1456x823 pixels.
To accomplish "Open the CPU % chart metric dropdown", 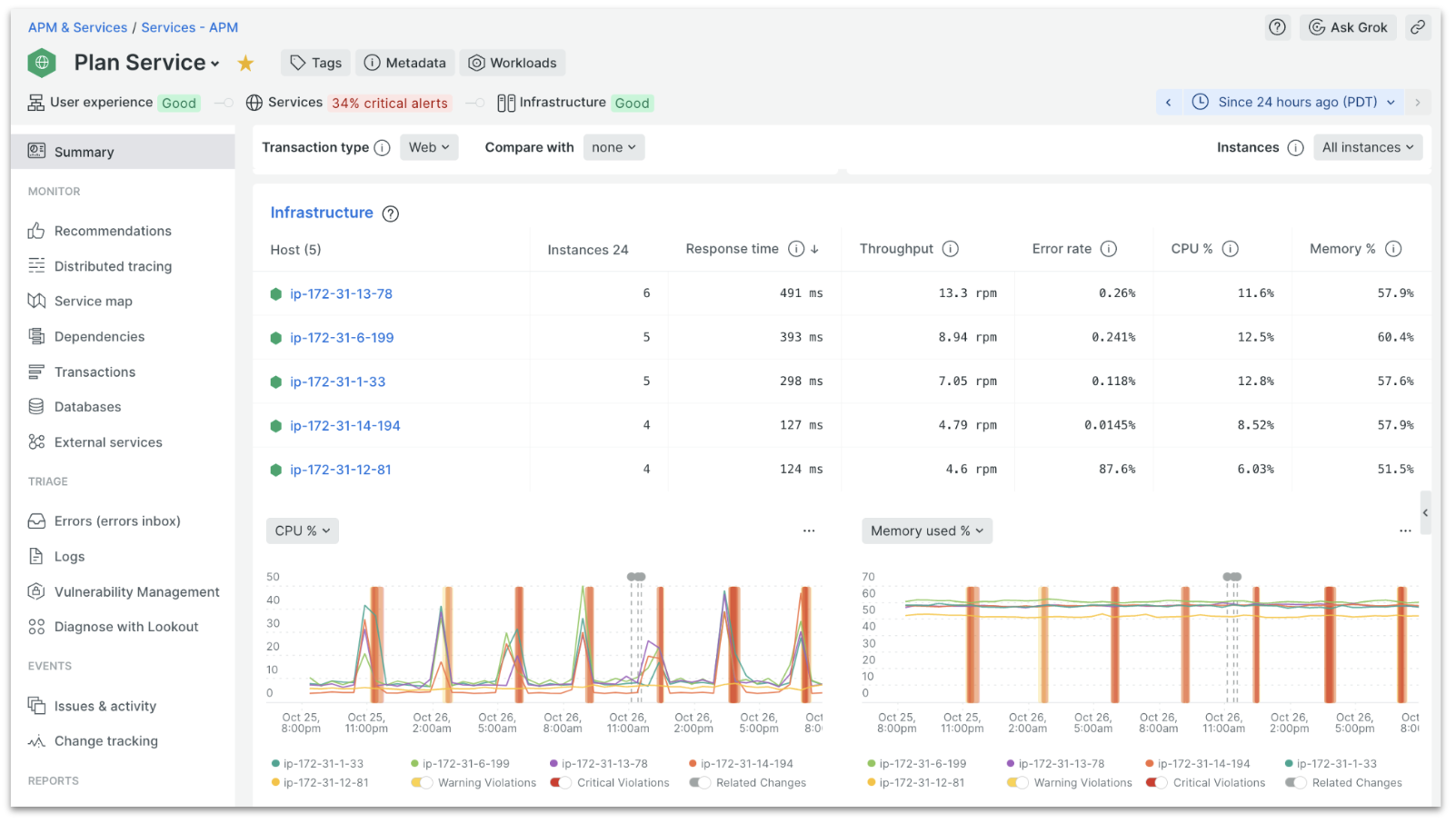I will [303, 530].
